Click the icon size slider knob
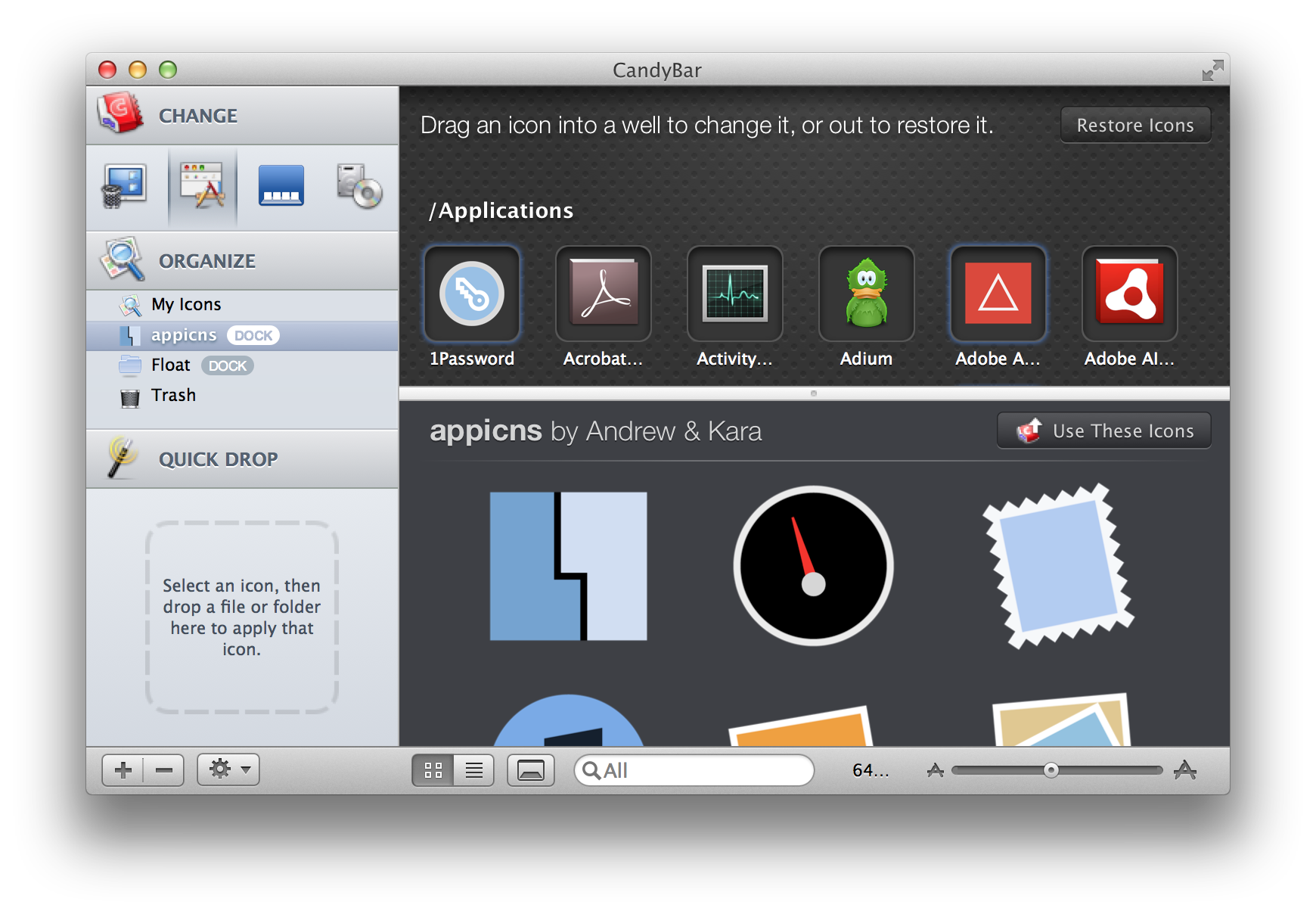Image resolution: width=1316 pixels, height=914 pixels. click(x=1051, y=770)
